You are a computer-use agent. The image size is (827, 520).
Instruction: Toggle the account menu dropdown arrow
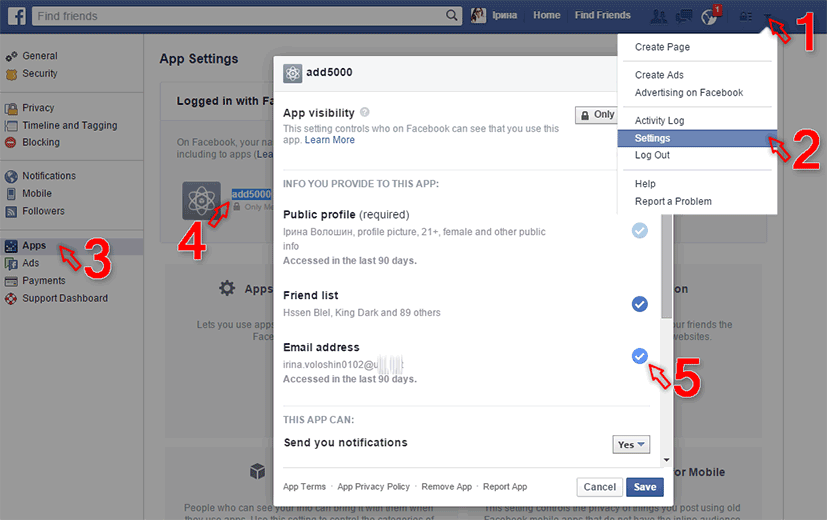pyautogui.click(x=768, y=17)
